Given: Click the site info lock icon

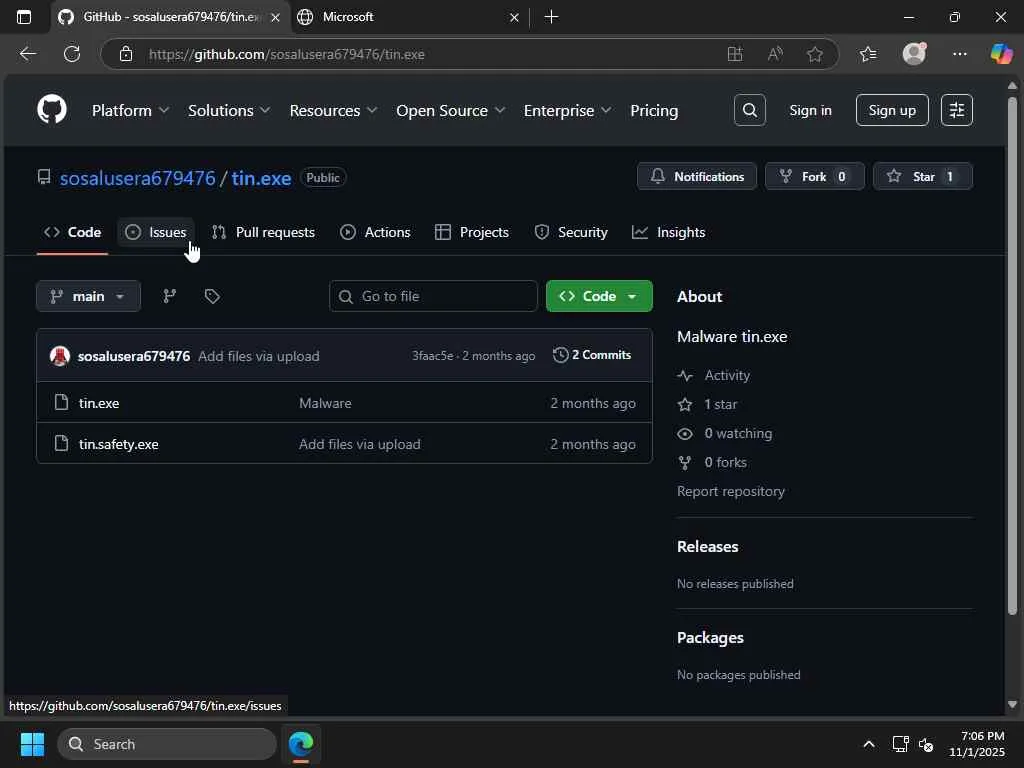Looking at the screenshot, I should pos(126,54).
